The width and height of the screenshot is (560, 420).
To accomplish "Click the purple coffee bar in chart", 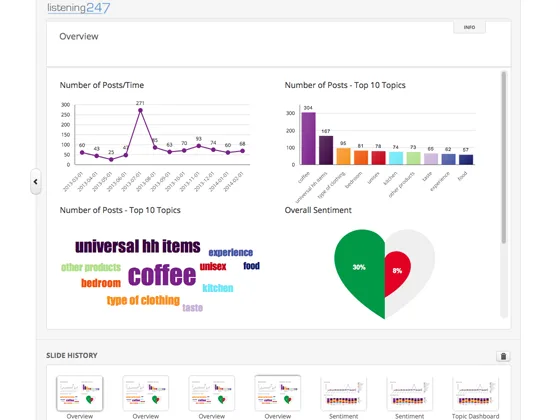I will point(309,139).
